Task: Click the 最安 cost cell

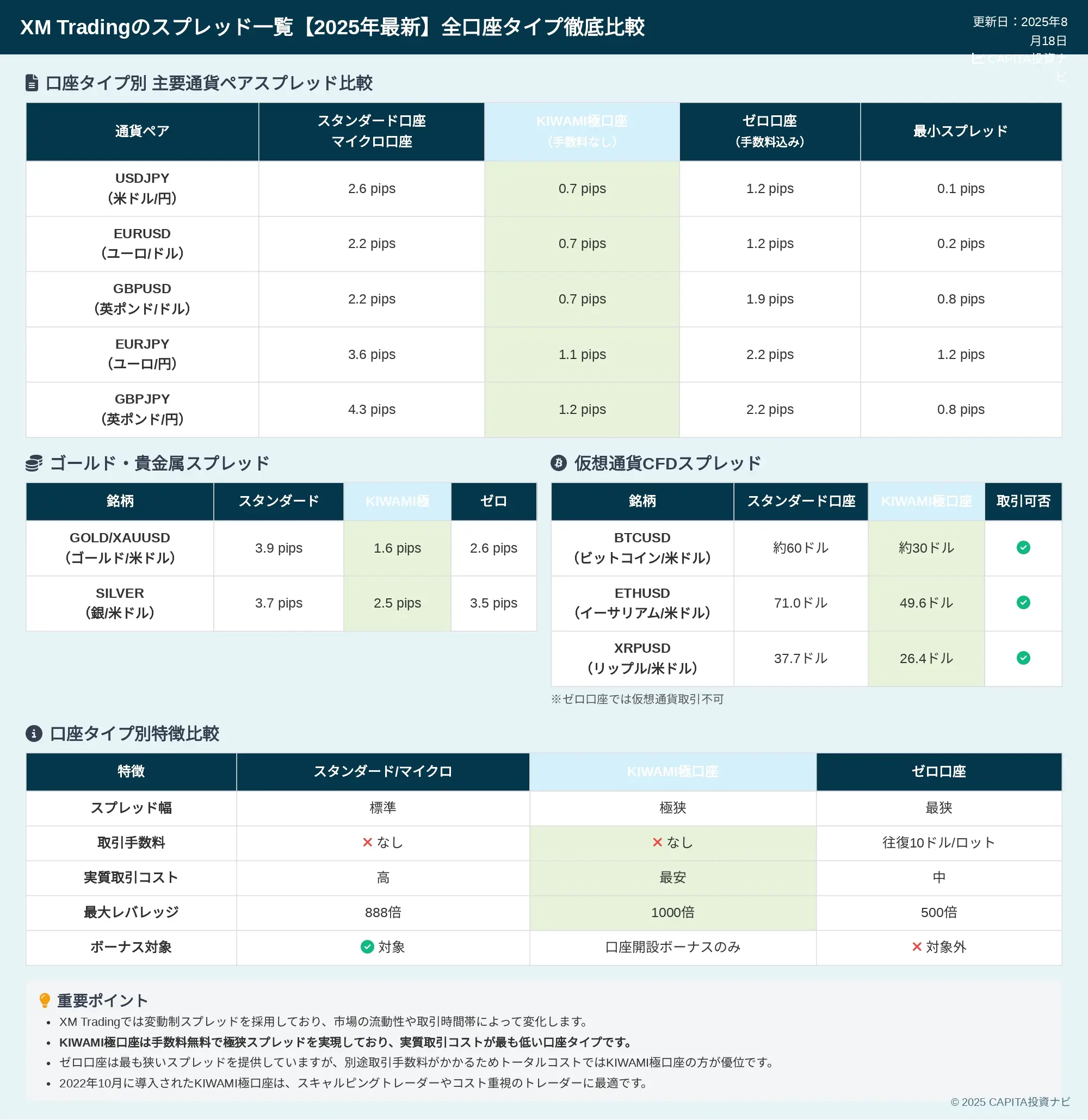Action: pos(672,877)
